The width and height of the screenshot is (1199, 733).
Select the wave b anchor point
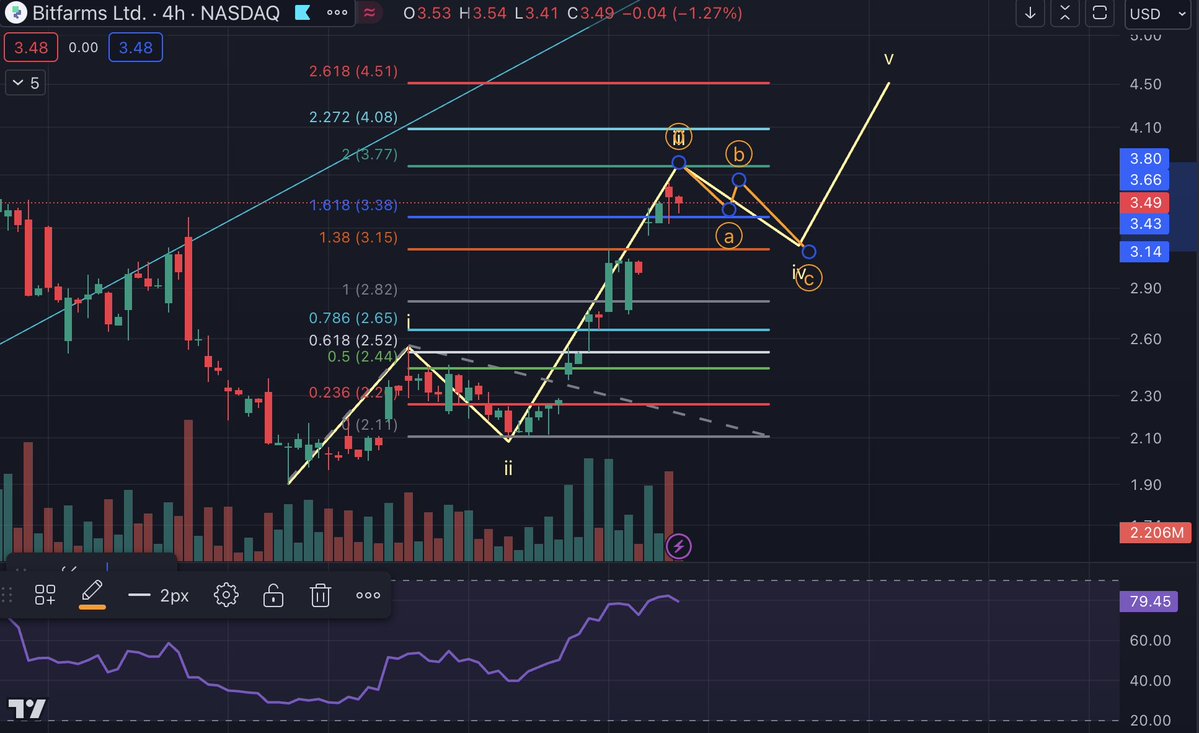pyautogui.click(x=739, y=180)
